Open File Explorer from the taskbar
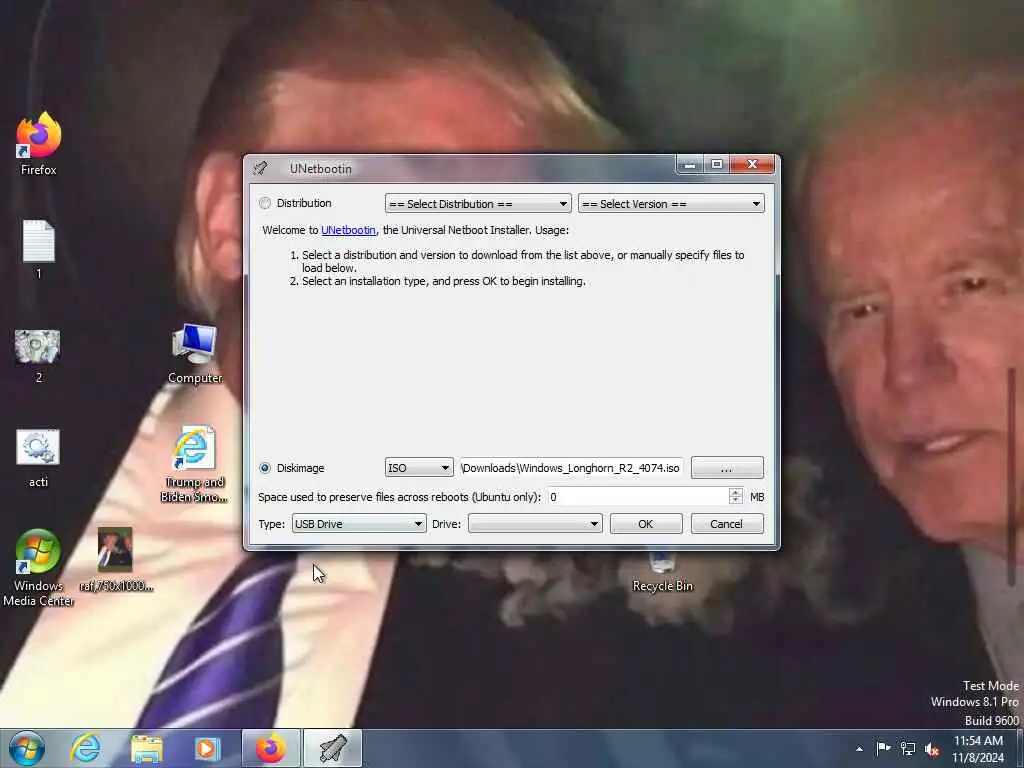 (x=146, y=748)
